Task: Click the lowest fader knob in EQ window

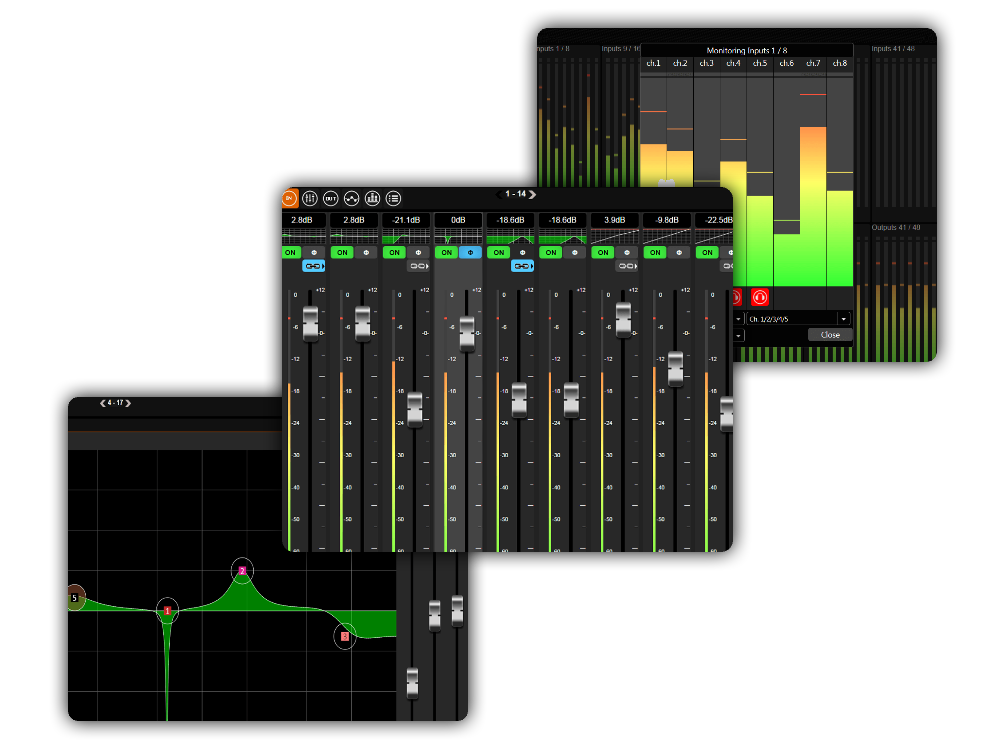Action: tap(413, 683)
